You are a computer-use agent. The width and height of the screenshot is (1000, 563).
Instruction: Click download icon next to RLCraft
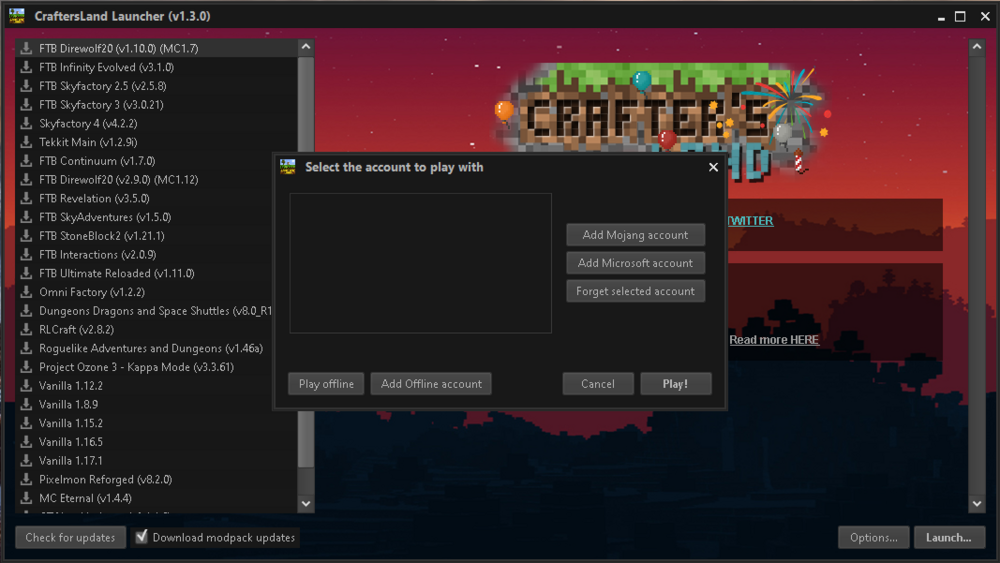coord(27,329)
